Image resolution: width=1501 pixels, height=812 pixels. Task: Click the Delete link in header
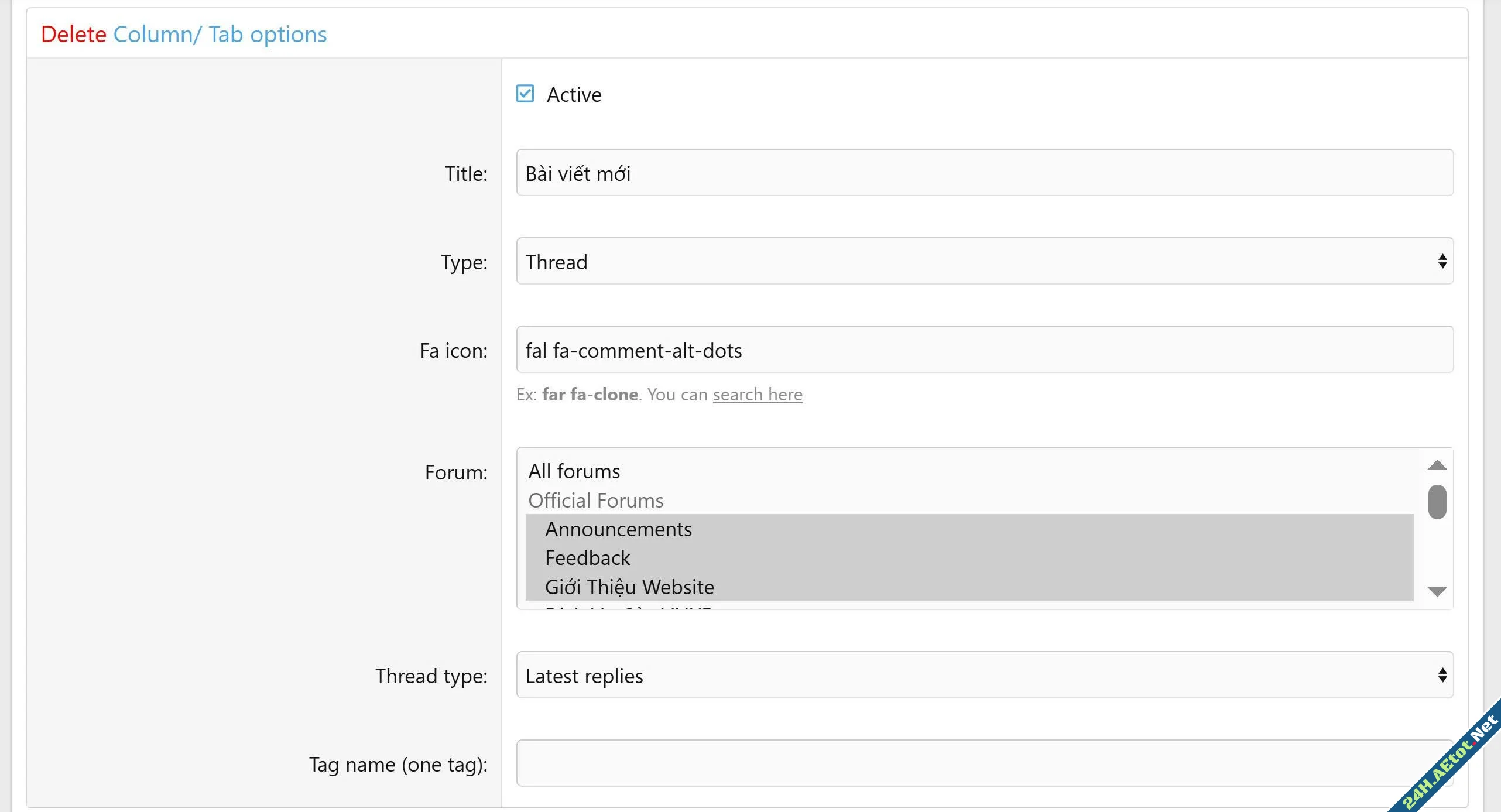(73, 35)
